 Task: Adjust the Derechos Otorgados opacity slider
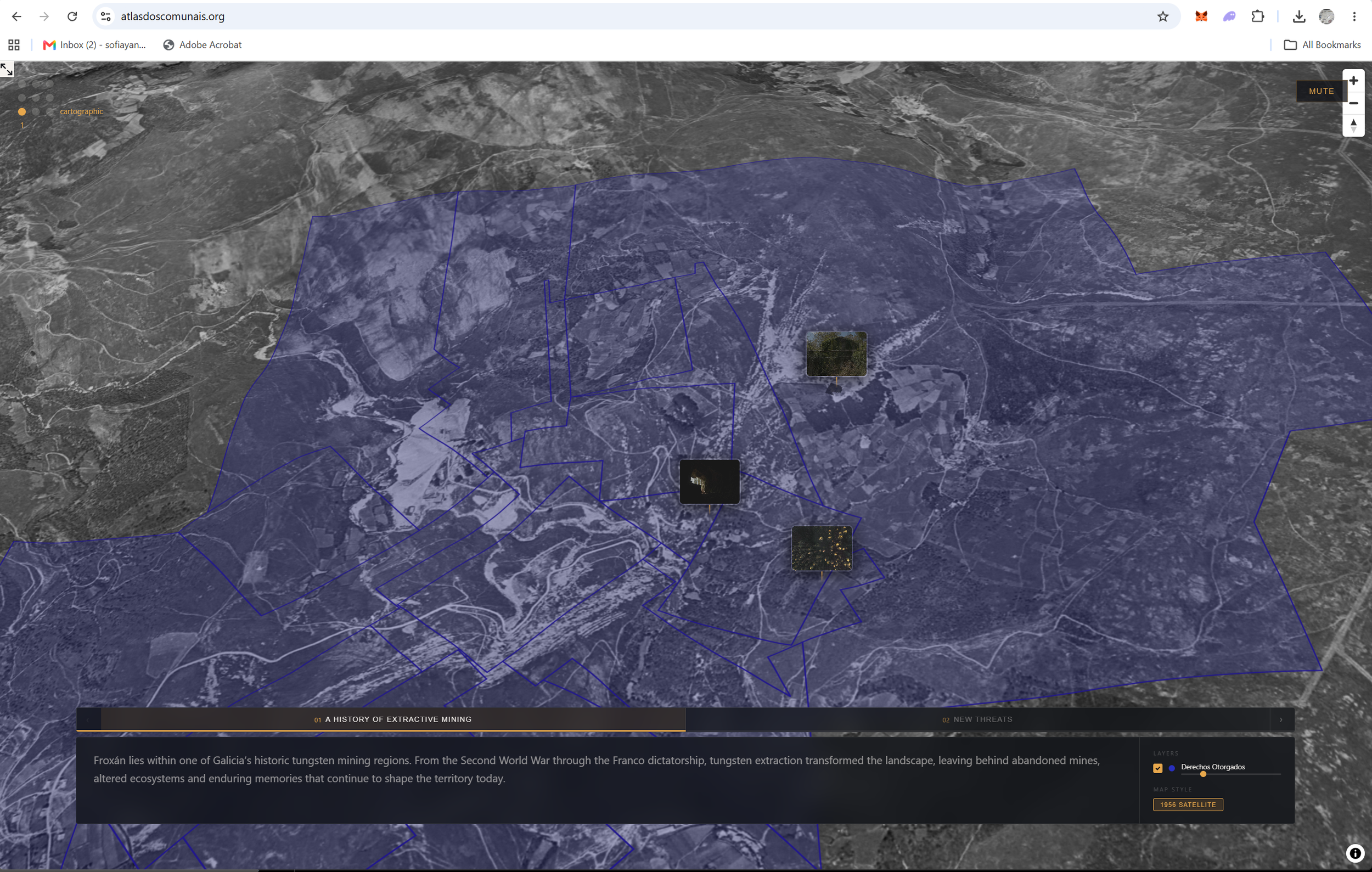1231,774
